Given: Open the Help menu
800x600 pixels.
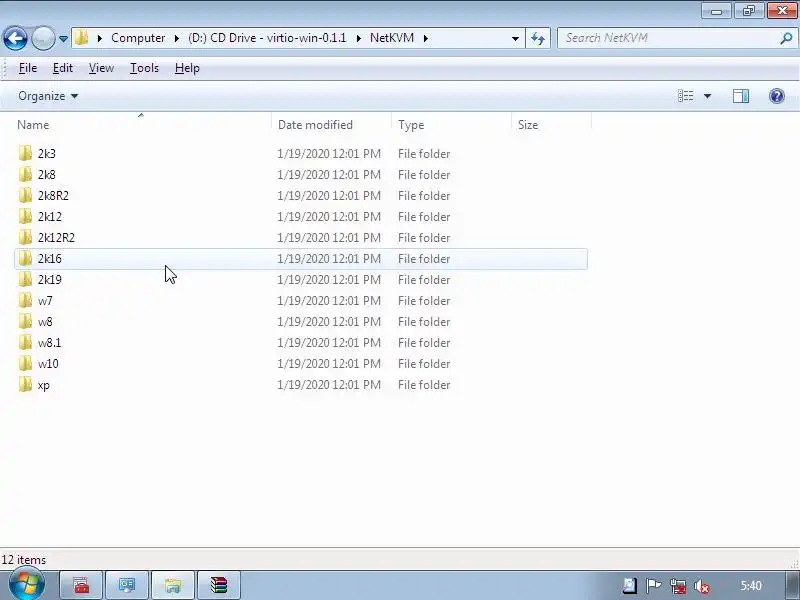Looking at the screenshot, I should point(187,68).
